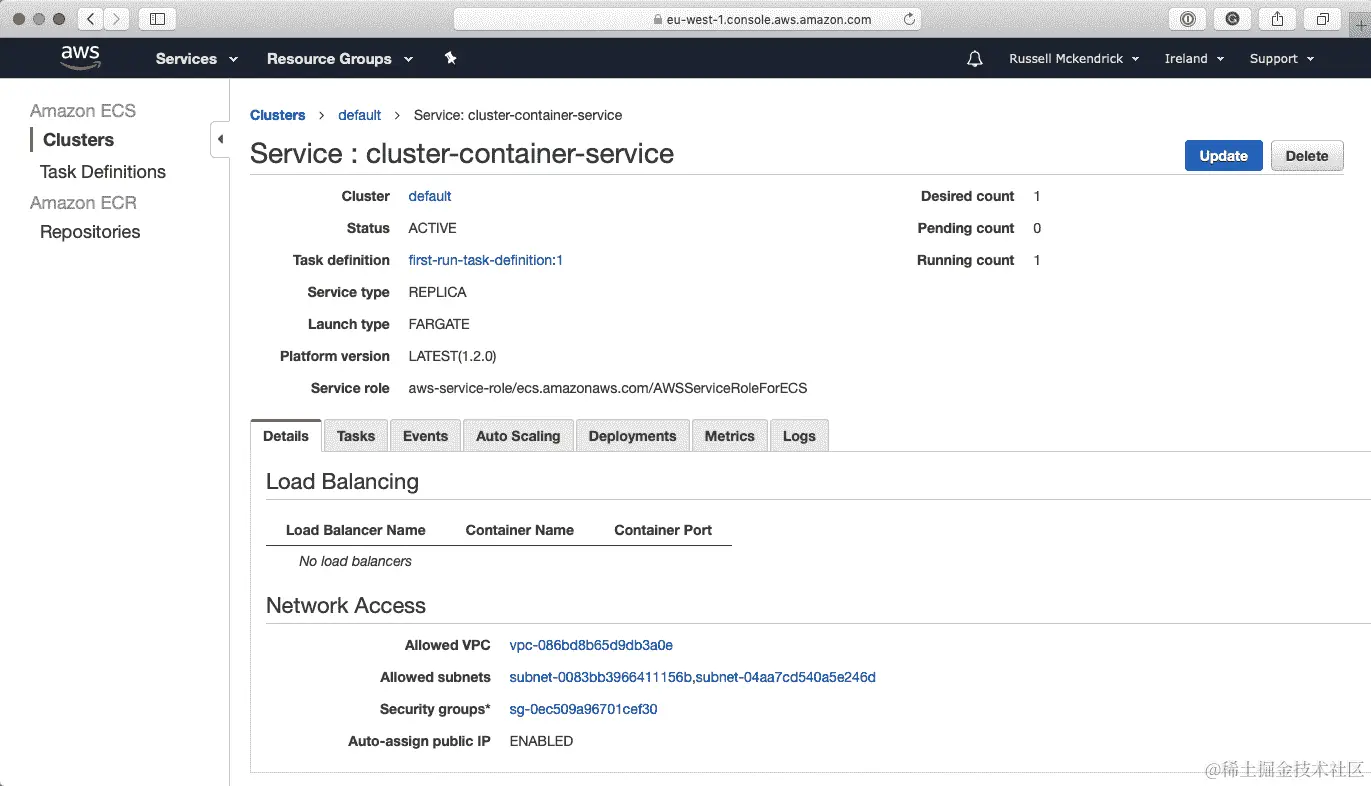Click the REPLICA service type value
This screenshot has width=1371, height=786.
(438, 292)
